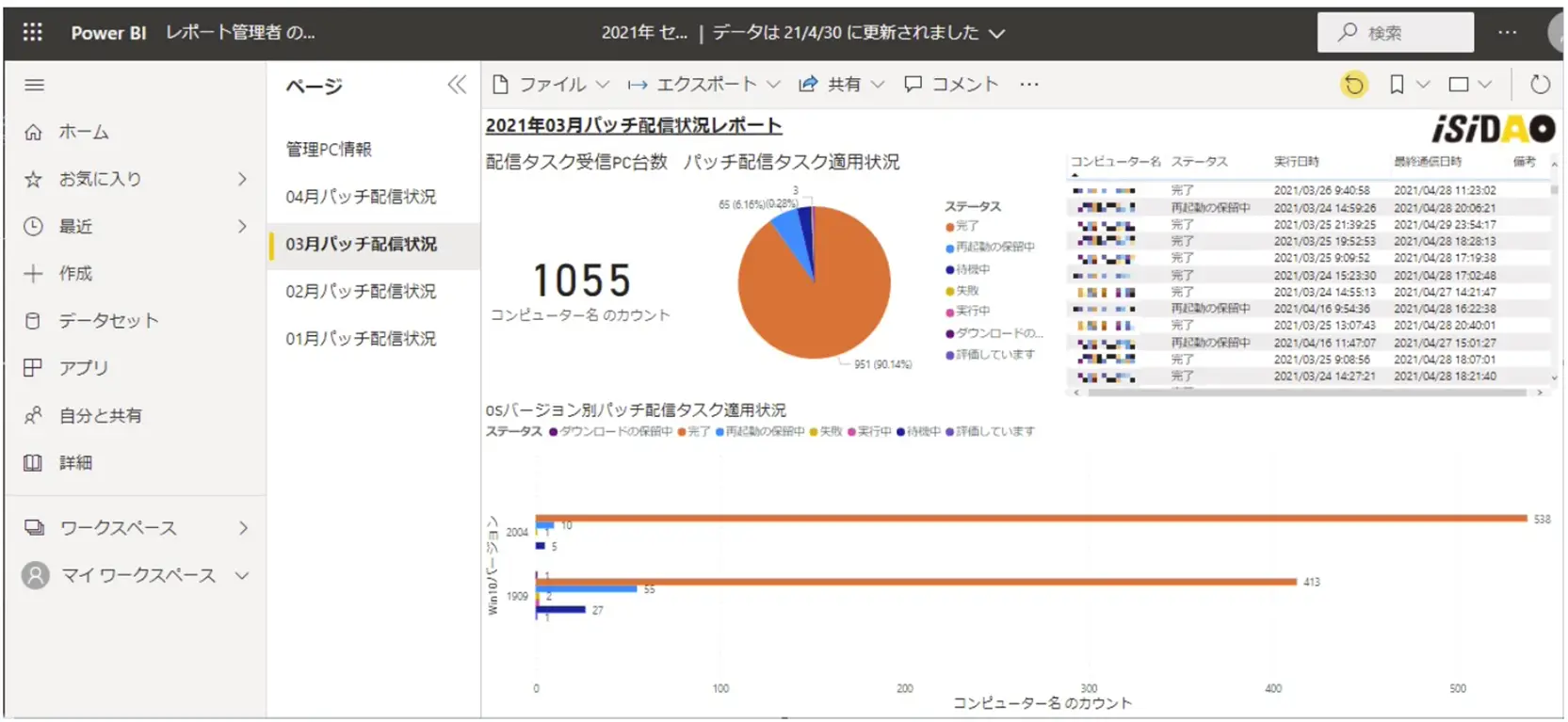Image resolution: width=1568 pixels, height=722 pixels.
Task: Expand the data refresh info chevron in header
Action: coord(996,33)
